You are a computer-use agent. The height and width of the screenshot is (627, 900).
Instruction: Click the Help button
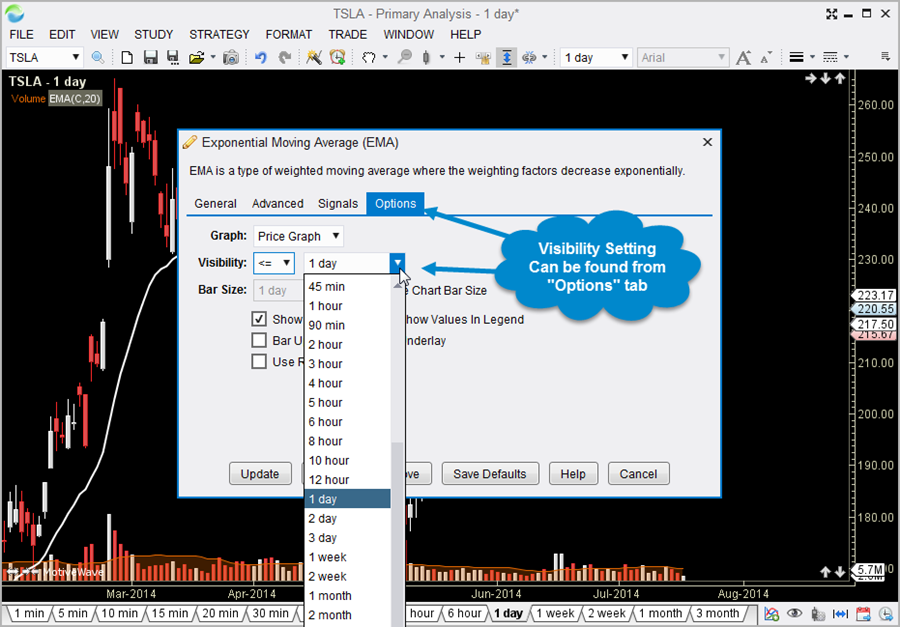coord(573,474)
